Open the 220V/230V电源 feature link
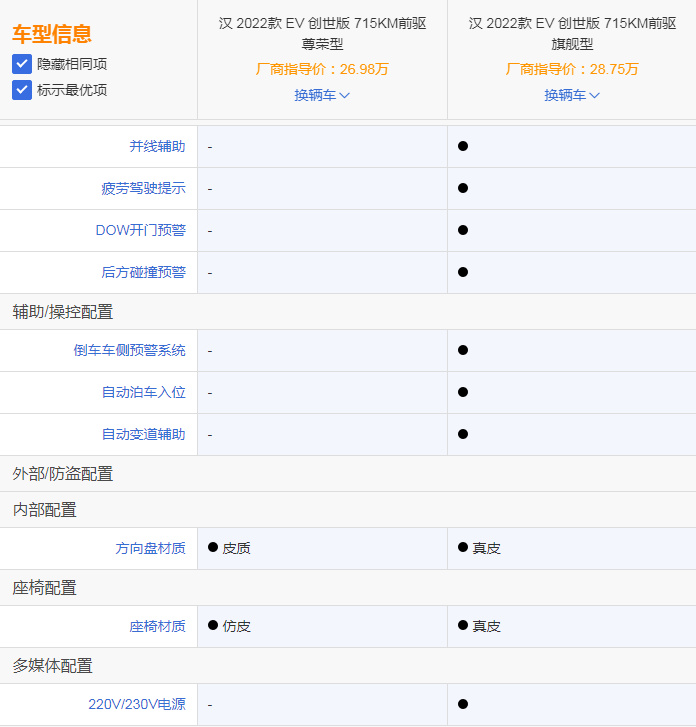Image resolution: width=696 pixels, height=727 pixels. [x=137, y=704]
